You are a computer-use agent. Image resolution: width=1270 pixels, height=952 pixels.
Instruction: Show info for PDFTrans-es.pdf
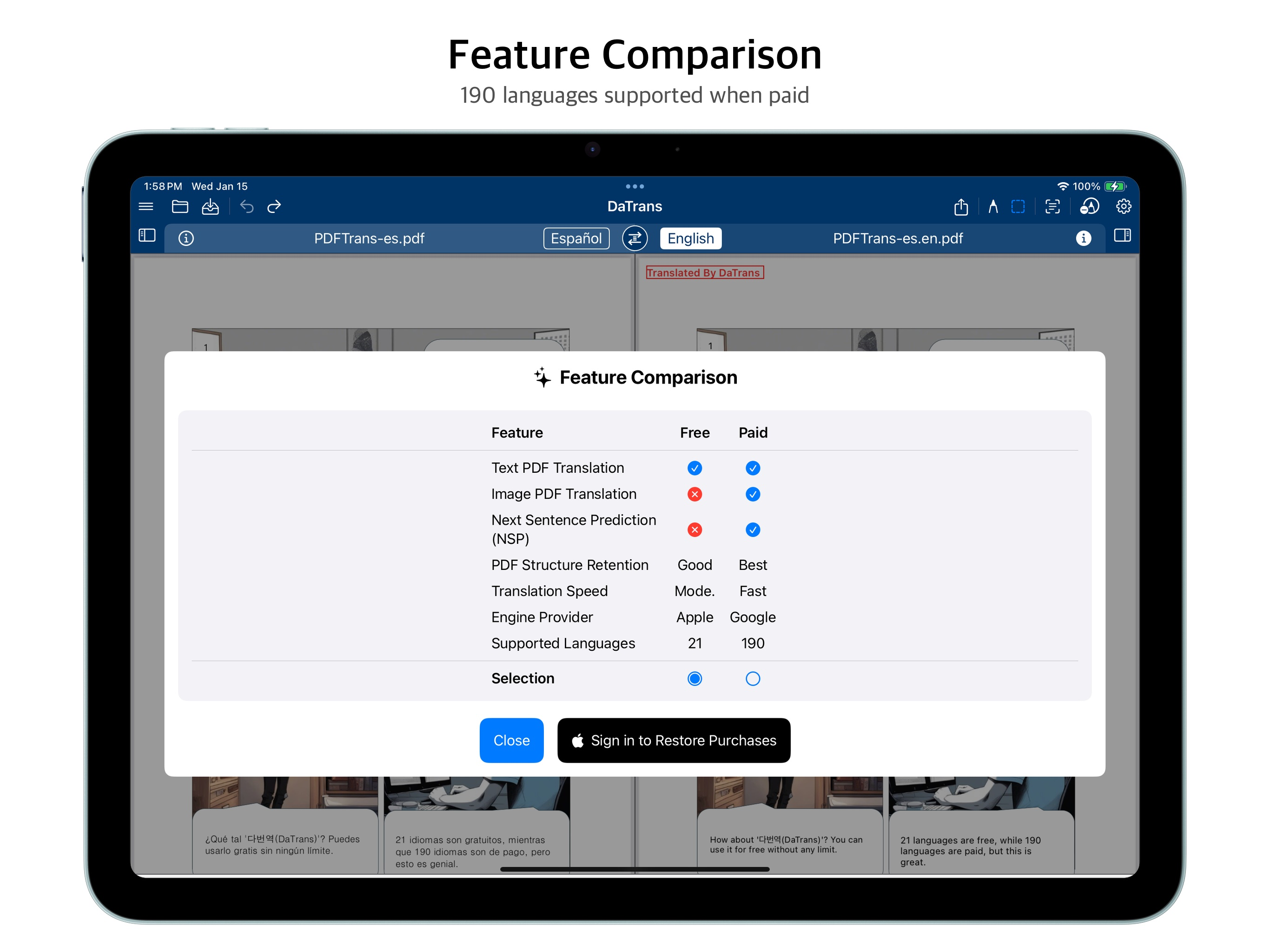click(186, 238)
